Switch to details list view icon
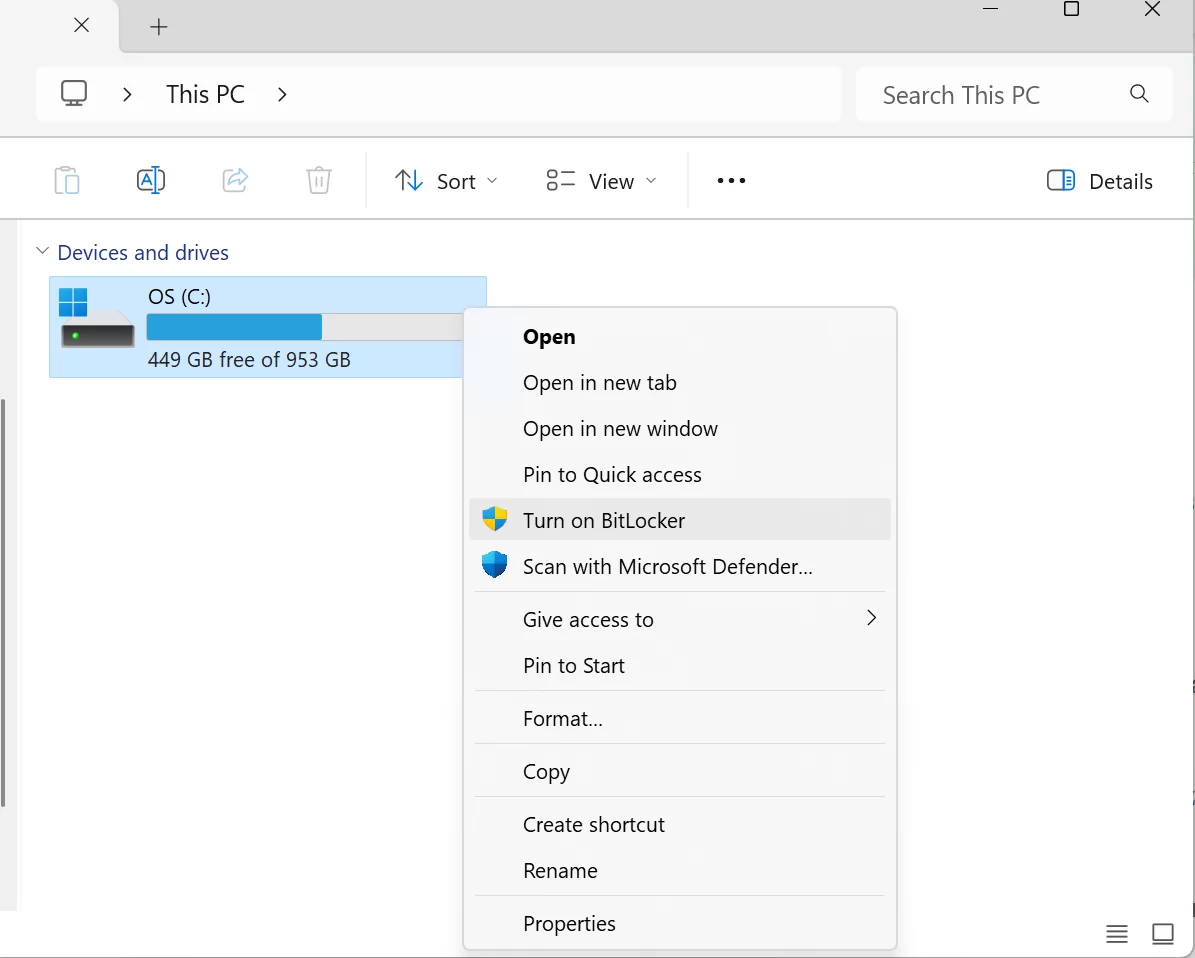The height and width of the screenshot is (958, 1195). [1117, 933]
